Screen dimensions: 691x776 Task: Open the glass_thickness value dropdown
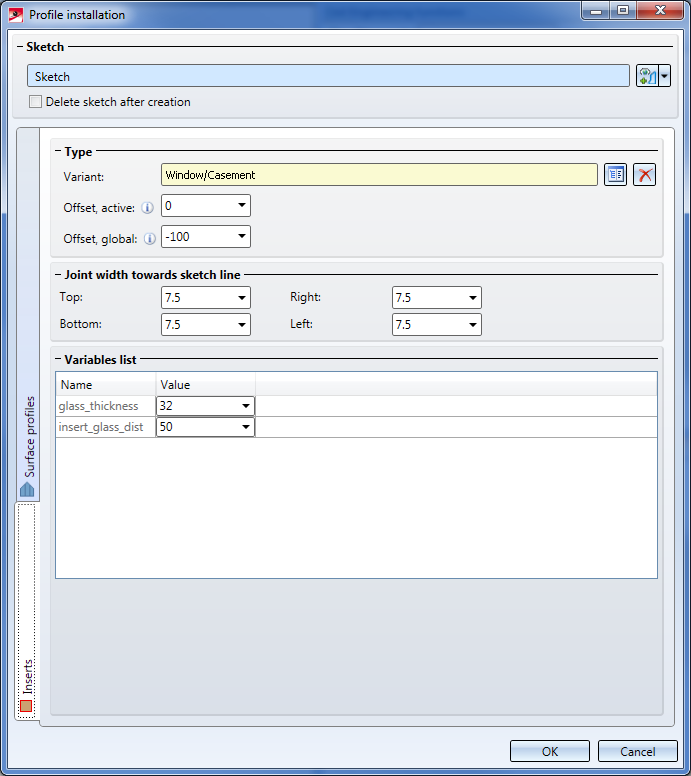(x=246, y=406)
